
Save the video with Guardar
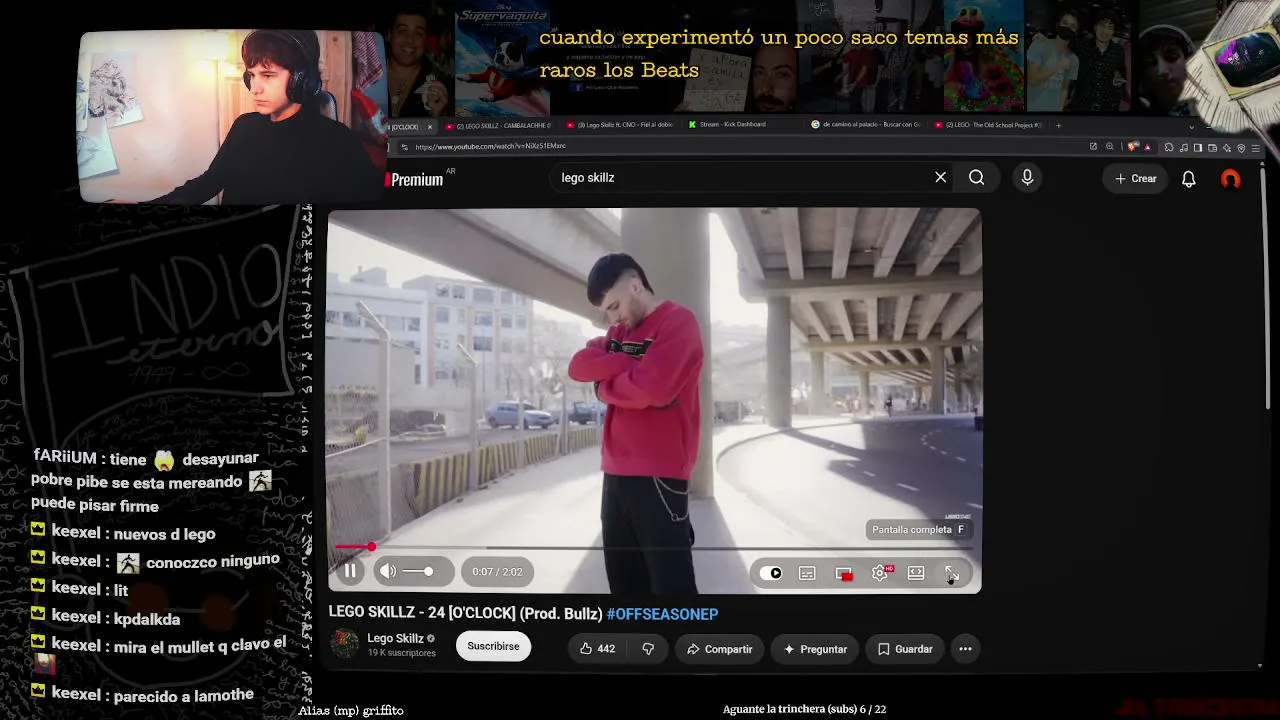905,649
